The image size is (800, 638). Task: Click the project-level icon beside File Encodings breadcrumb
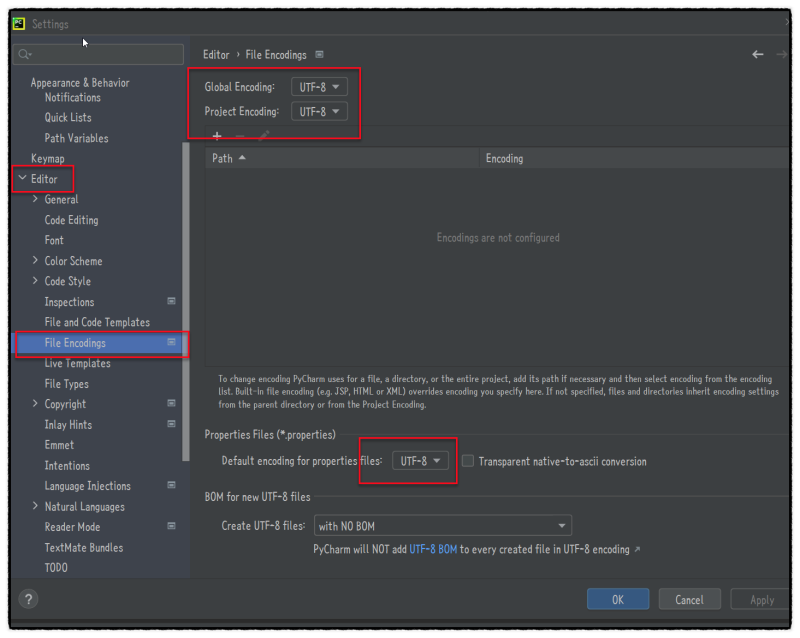pos(319,55)
